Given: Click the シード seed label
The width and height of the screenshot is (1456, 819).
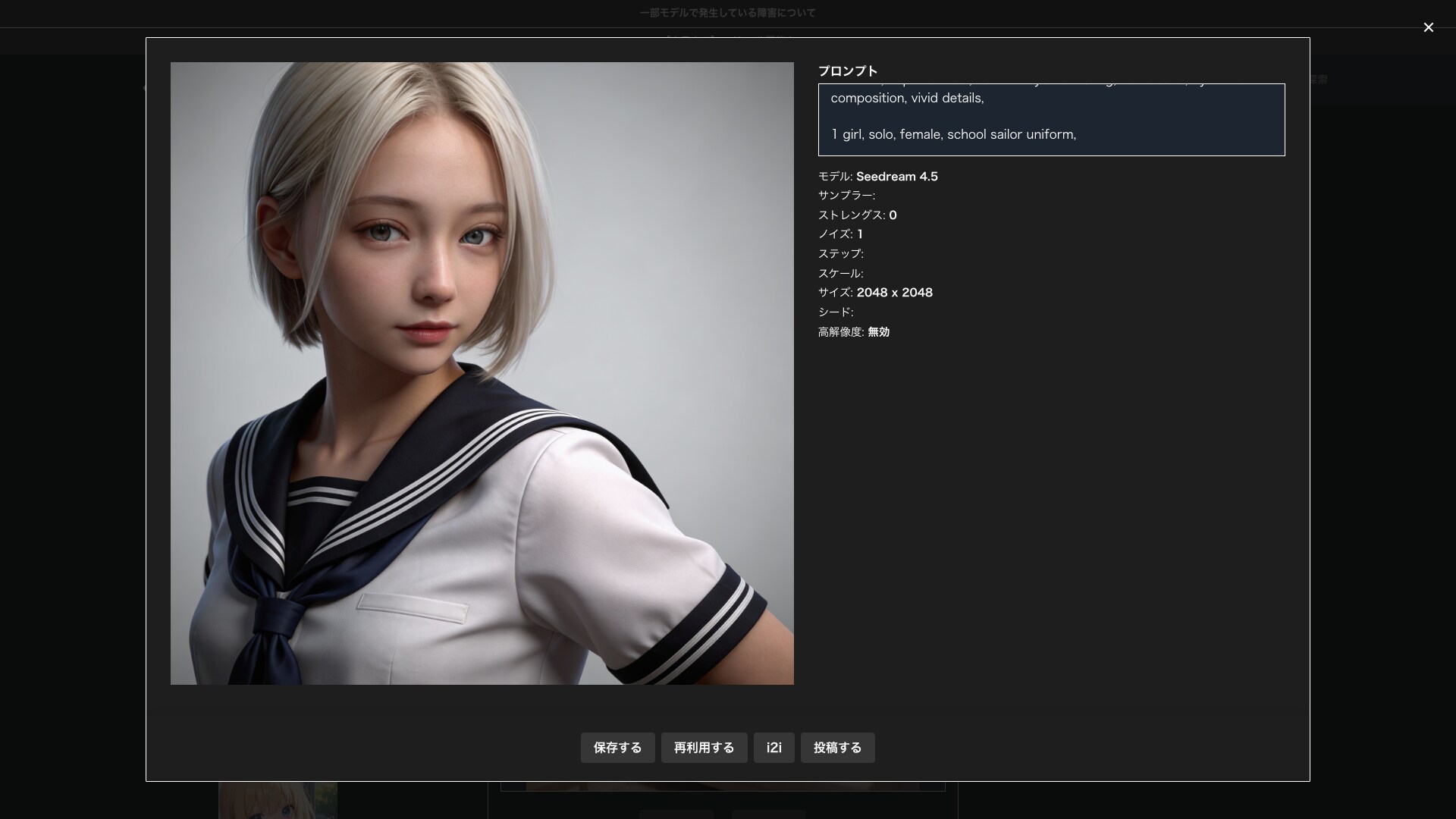Looking at the screenshot, I should tap(836, 312).
